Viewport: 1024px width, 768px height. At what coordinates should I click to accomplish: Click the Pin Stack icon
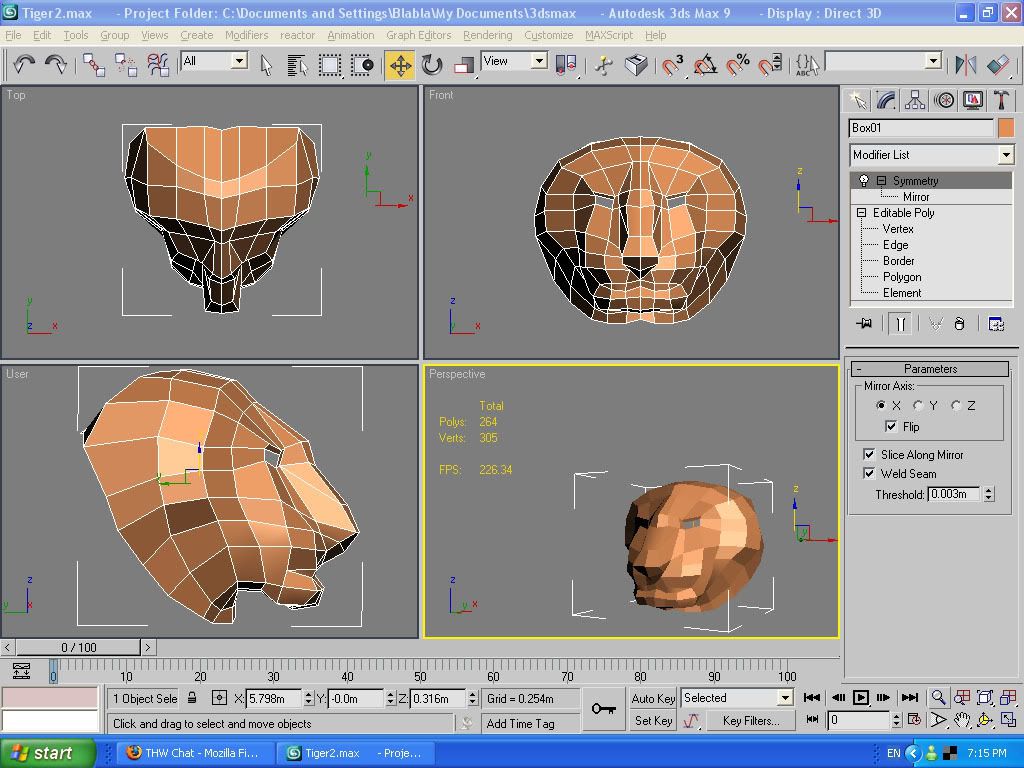864,323
